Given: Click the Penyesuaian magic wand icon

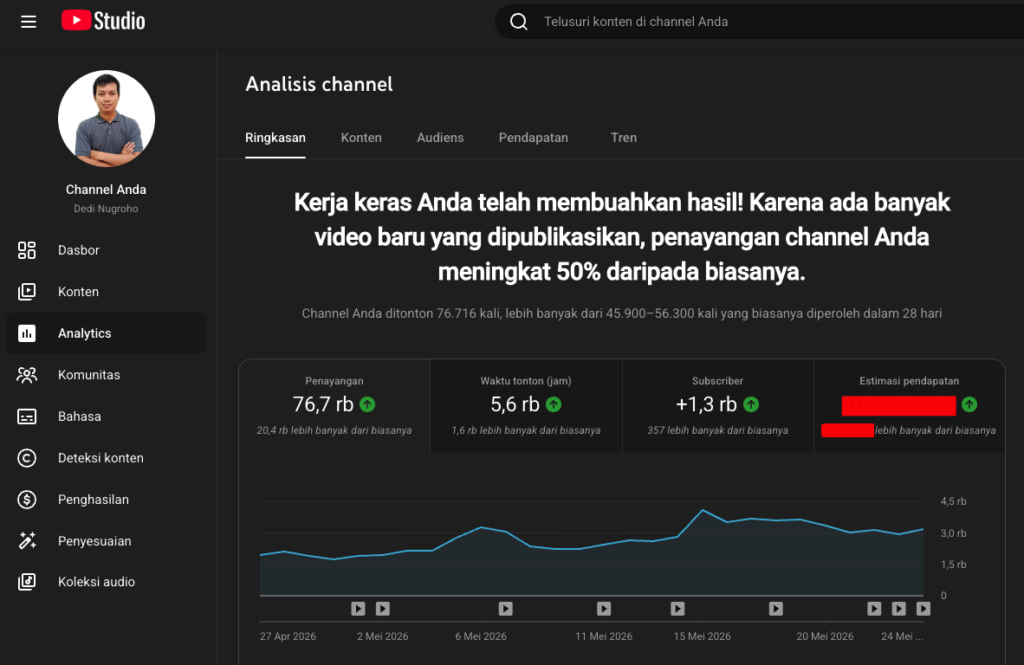Looking at the screenshot, I should click(27, 541).
